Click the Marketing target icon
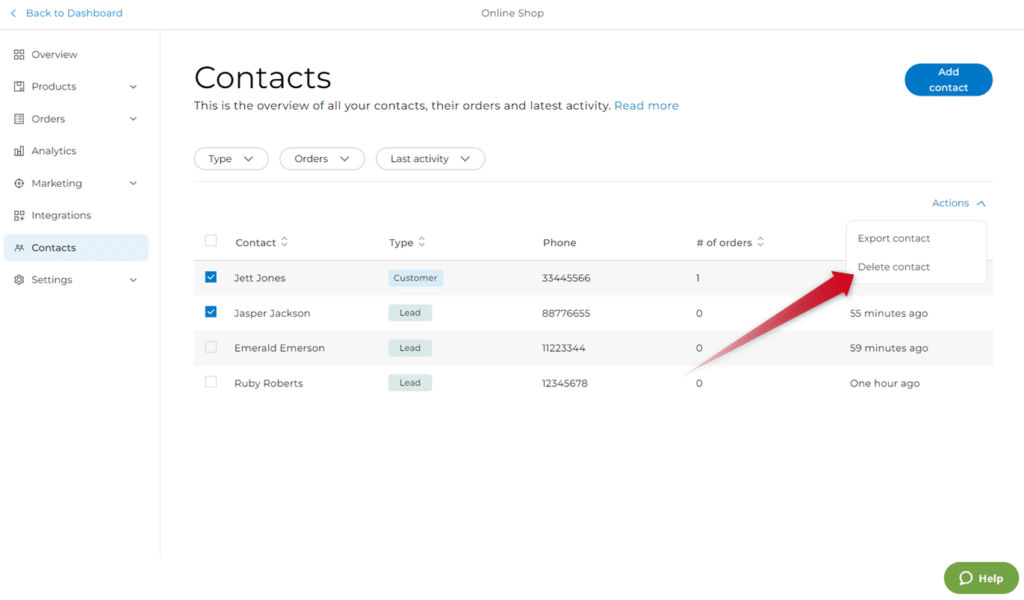This screenshot has height=600, width=1024. click(19, 184)
